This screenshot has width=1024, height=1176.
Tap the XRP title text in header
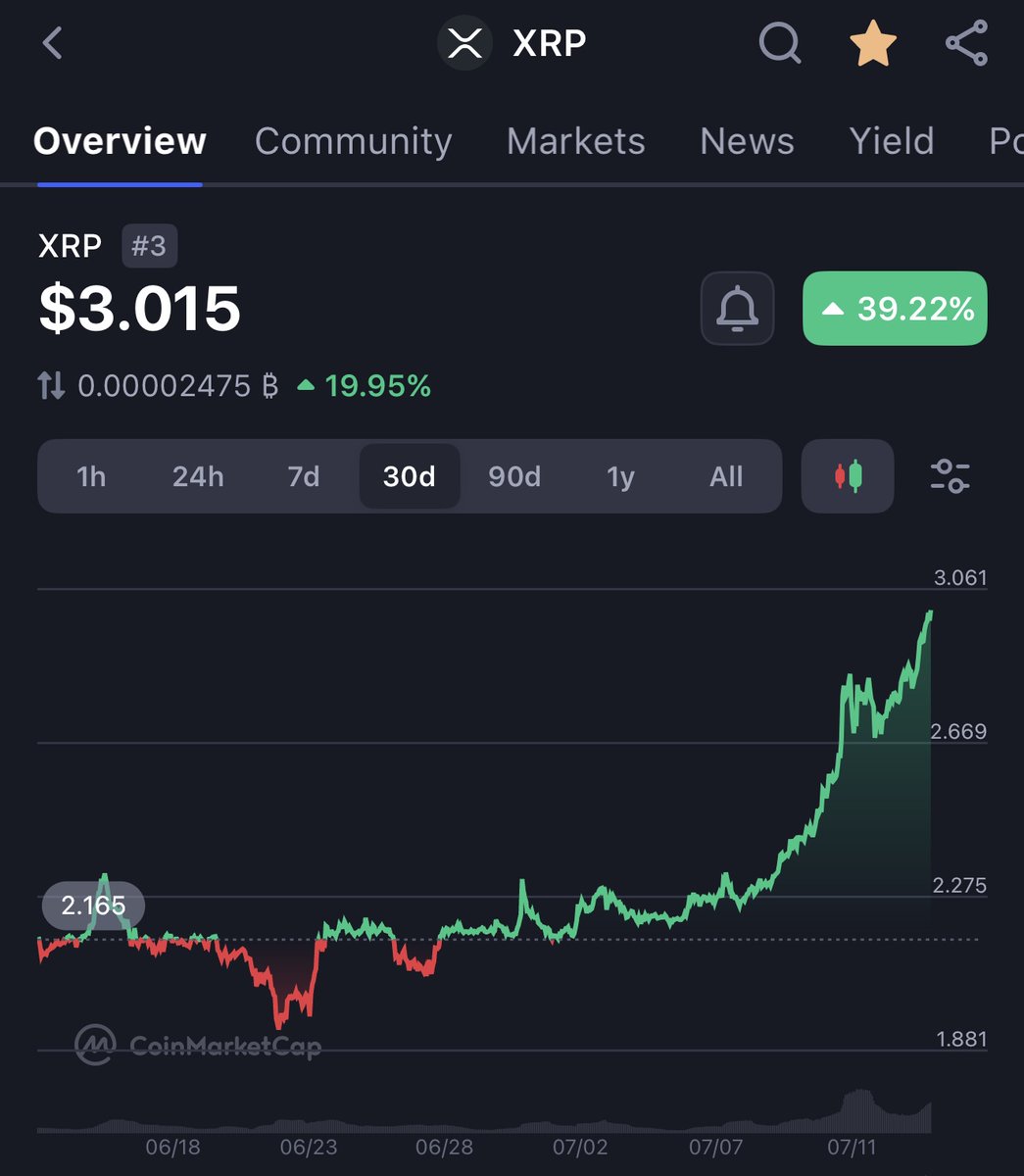coord(550,43)
